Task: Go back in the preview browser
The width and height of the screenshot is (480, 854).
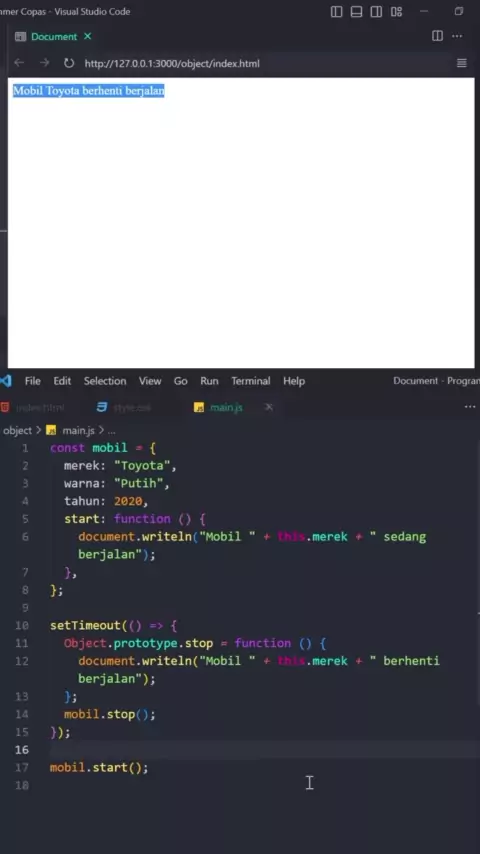Action: (x=19, y=63)
